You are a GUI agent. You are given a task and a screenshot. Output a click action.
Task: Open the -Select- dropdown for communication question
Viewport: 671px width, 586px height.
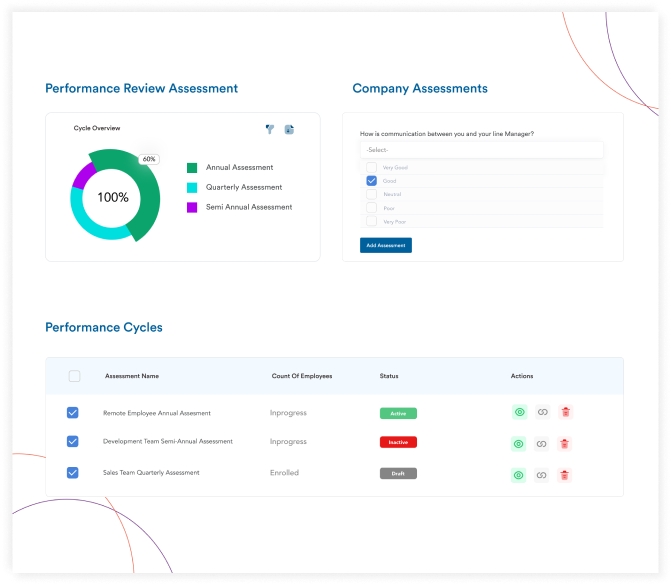(x=482, y=150)
